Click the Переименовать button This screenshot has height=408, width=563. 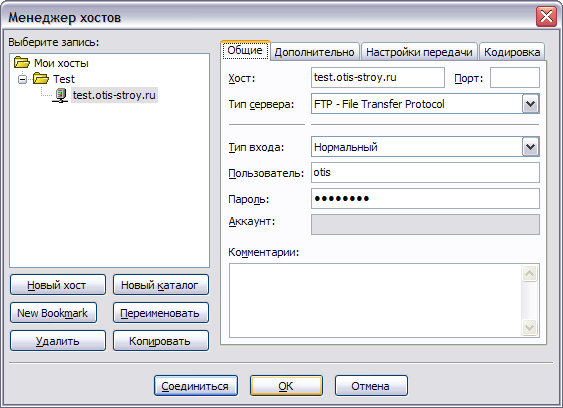pyautogui.click(x=160, y=313)
